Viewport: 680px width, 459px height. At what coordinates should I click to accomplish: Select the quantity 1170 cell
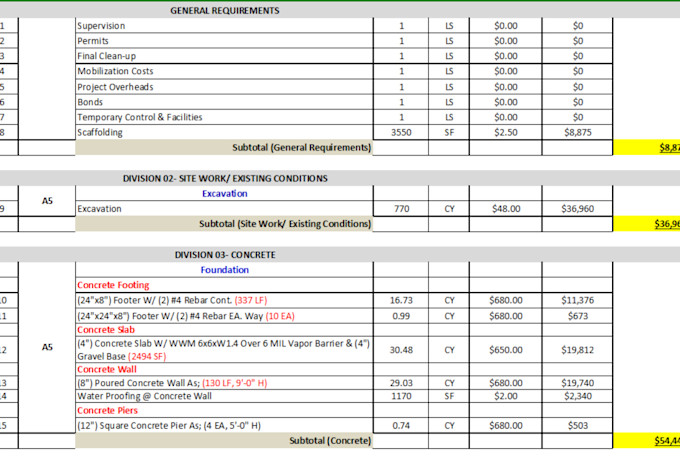point(401,396)
